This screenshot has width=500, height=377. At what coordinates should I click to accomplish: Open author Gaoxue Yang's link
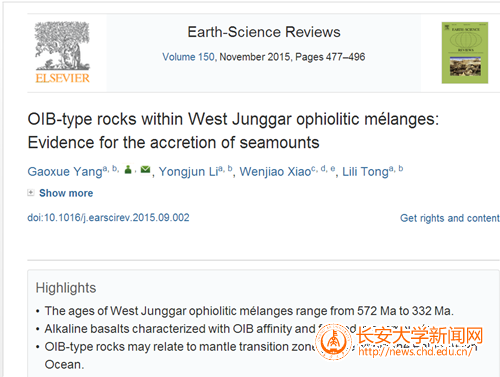[x=65, y=172]
